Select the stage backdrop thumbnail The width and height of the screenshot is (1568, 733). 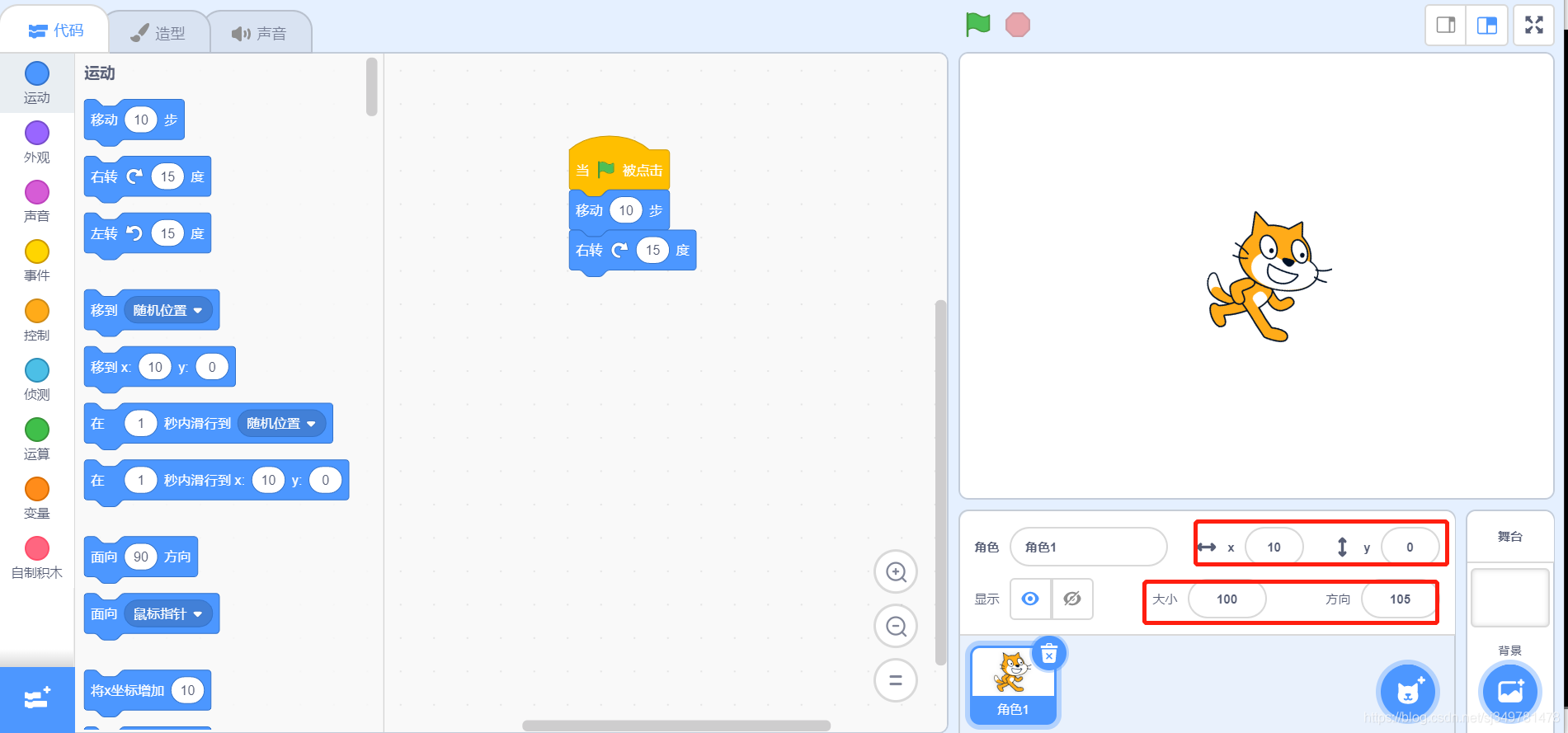coord(1510,597)
